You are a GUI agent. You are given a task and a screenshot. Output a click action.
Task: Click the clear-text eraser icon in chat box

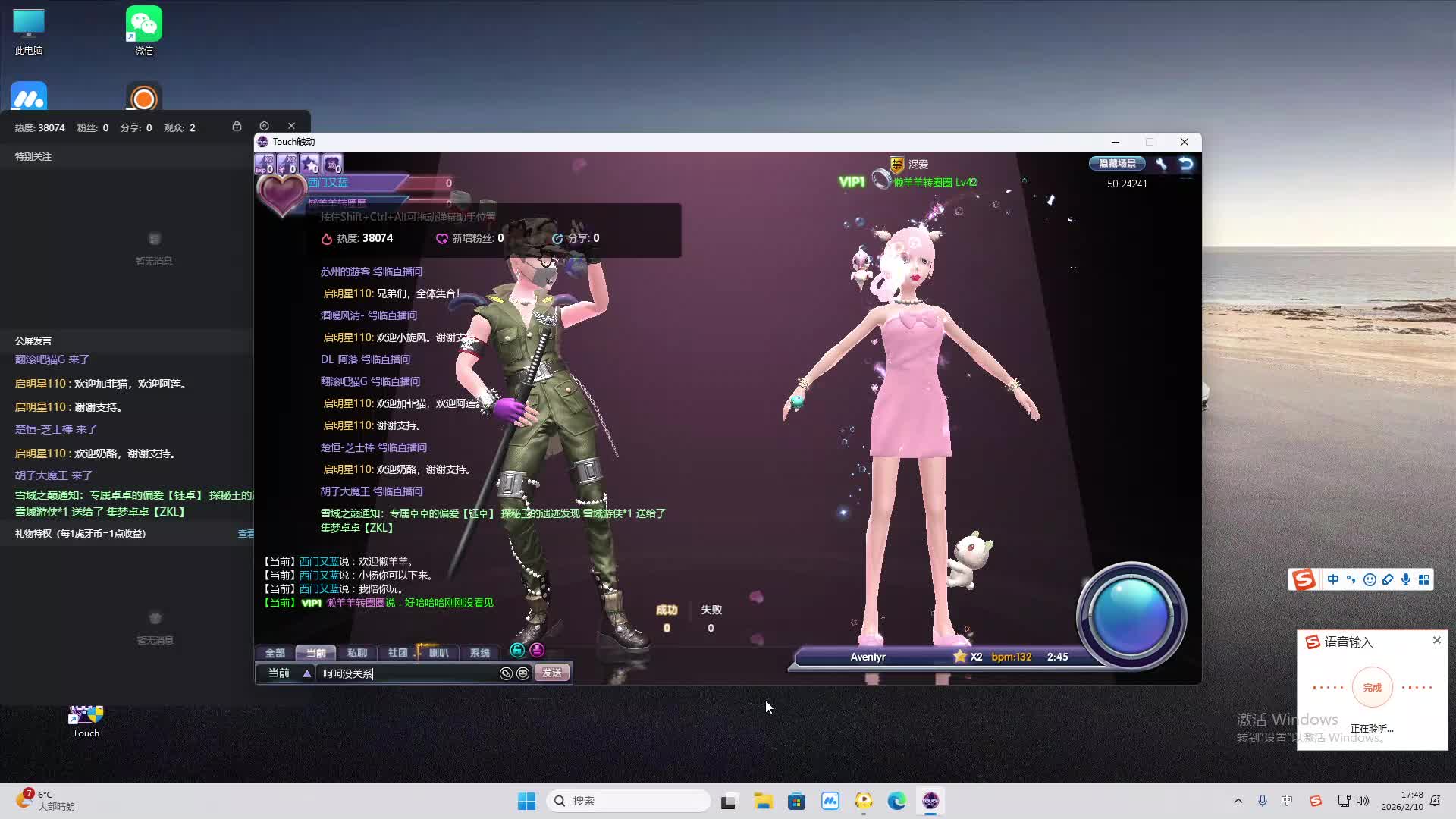coord(506,673)
